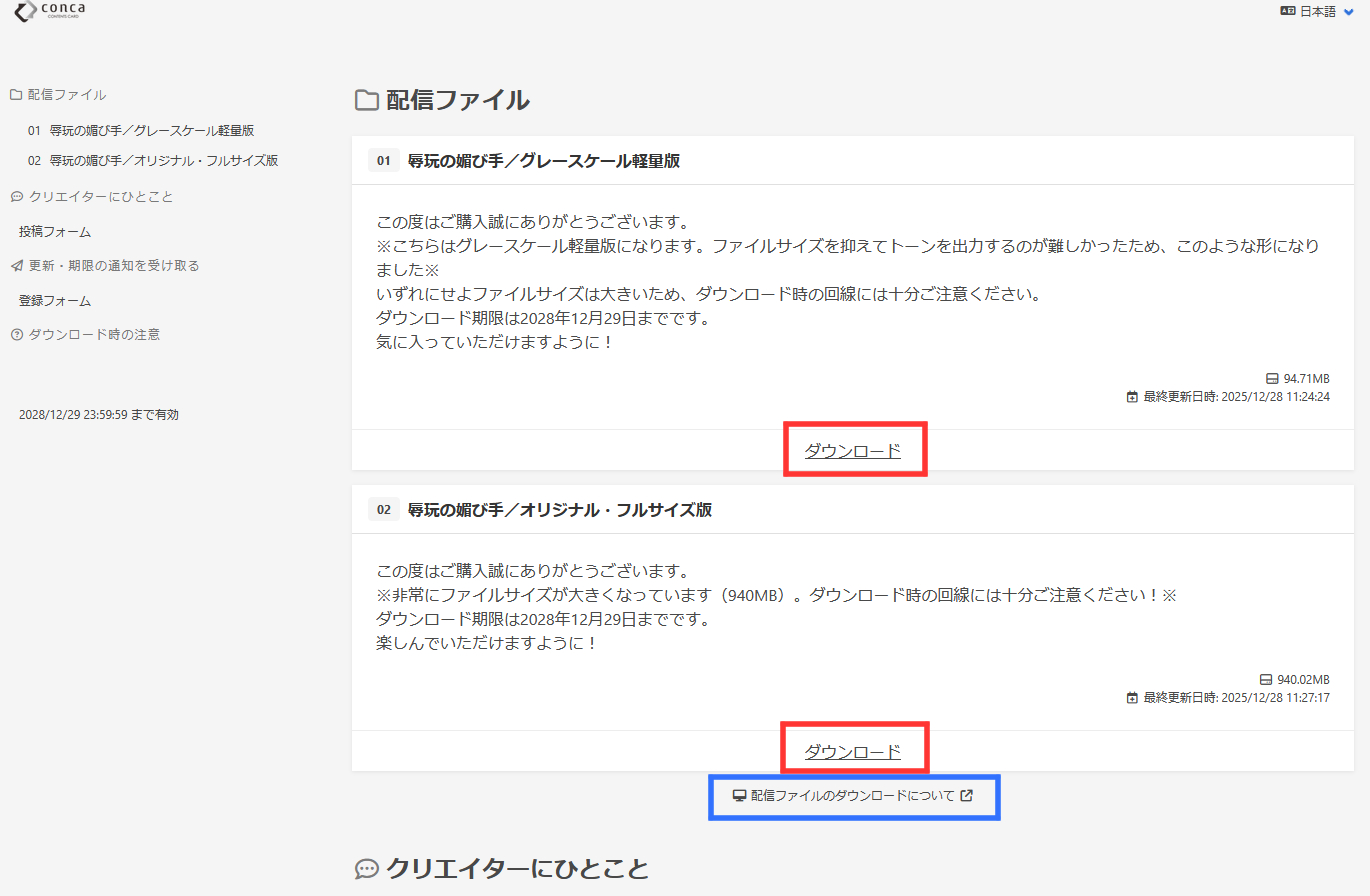Select sidebar item 02 オリジナル・フルサイズ版

(x=153, y=160)
